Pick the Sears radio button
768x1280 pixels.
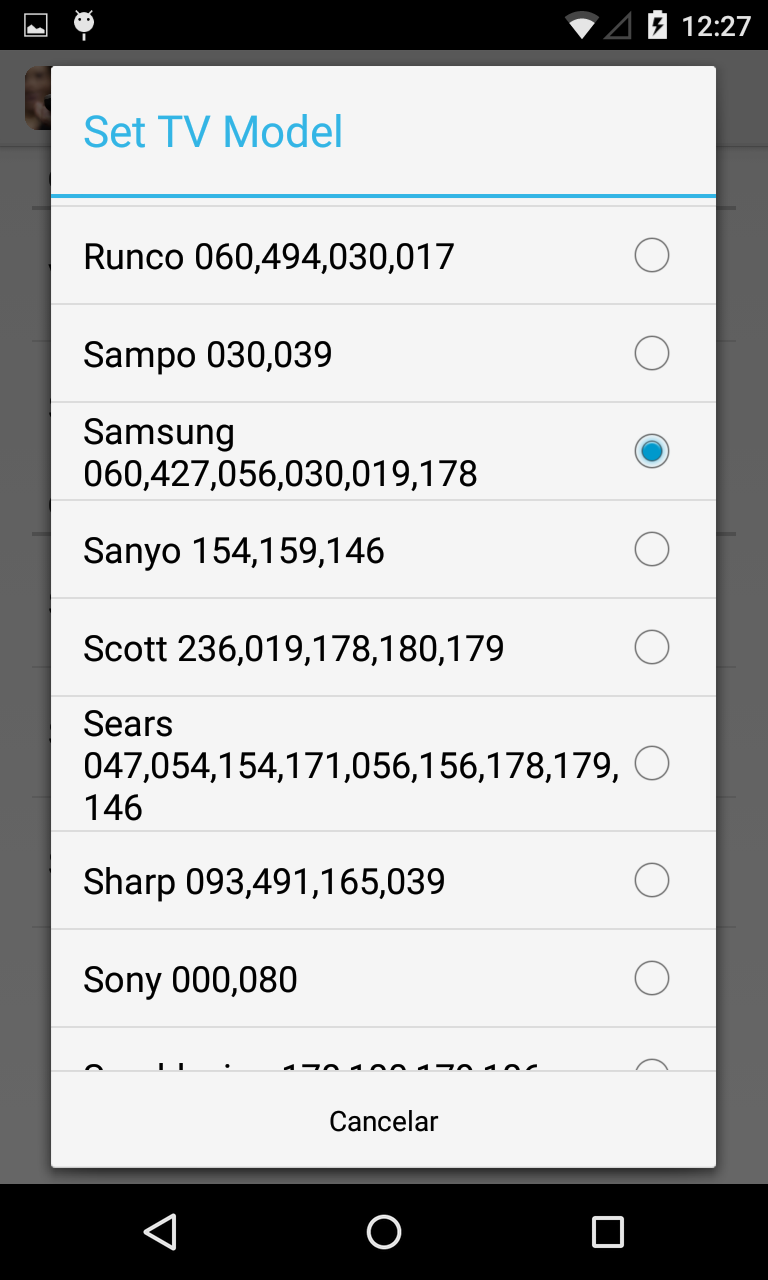click(x=651, y=764)
